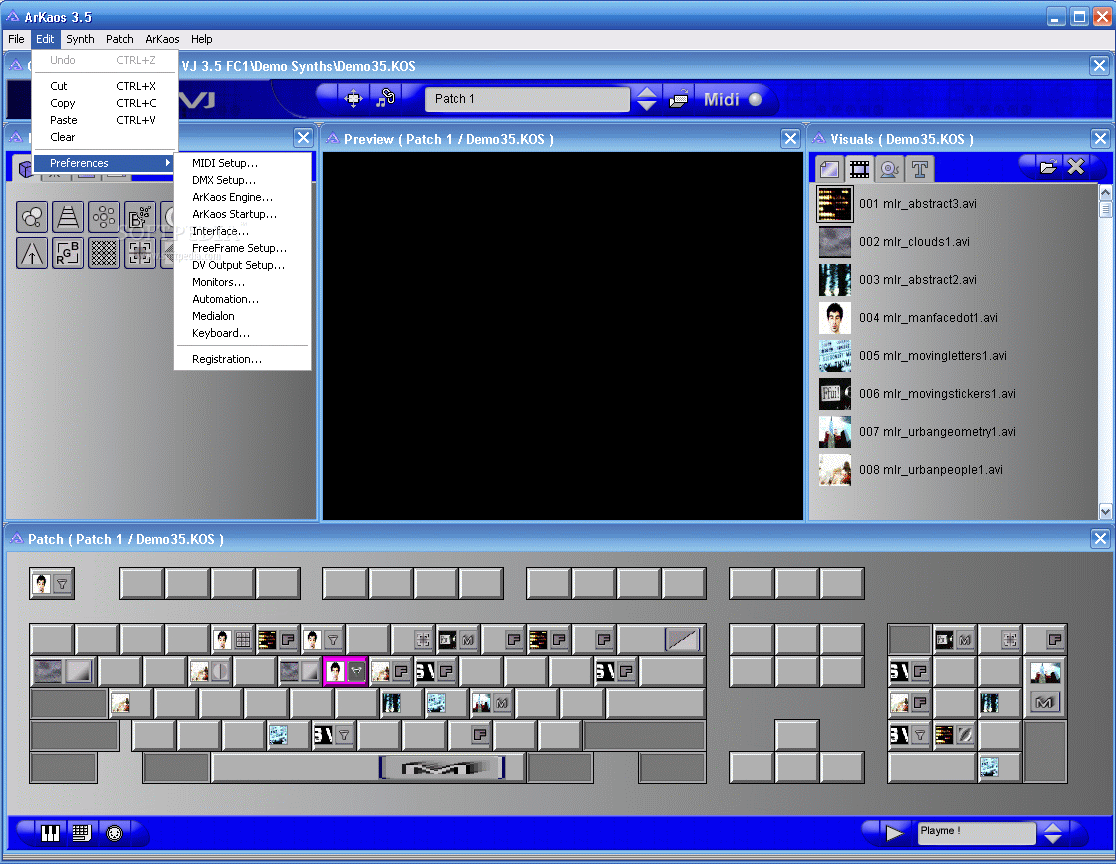
Task: Click the play button beside Playme !
Action: 894,833
